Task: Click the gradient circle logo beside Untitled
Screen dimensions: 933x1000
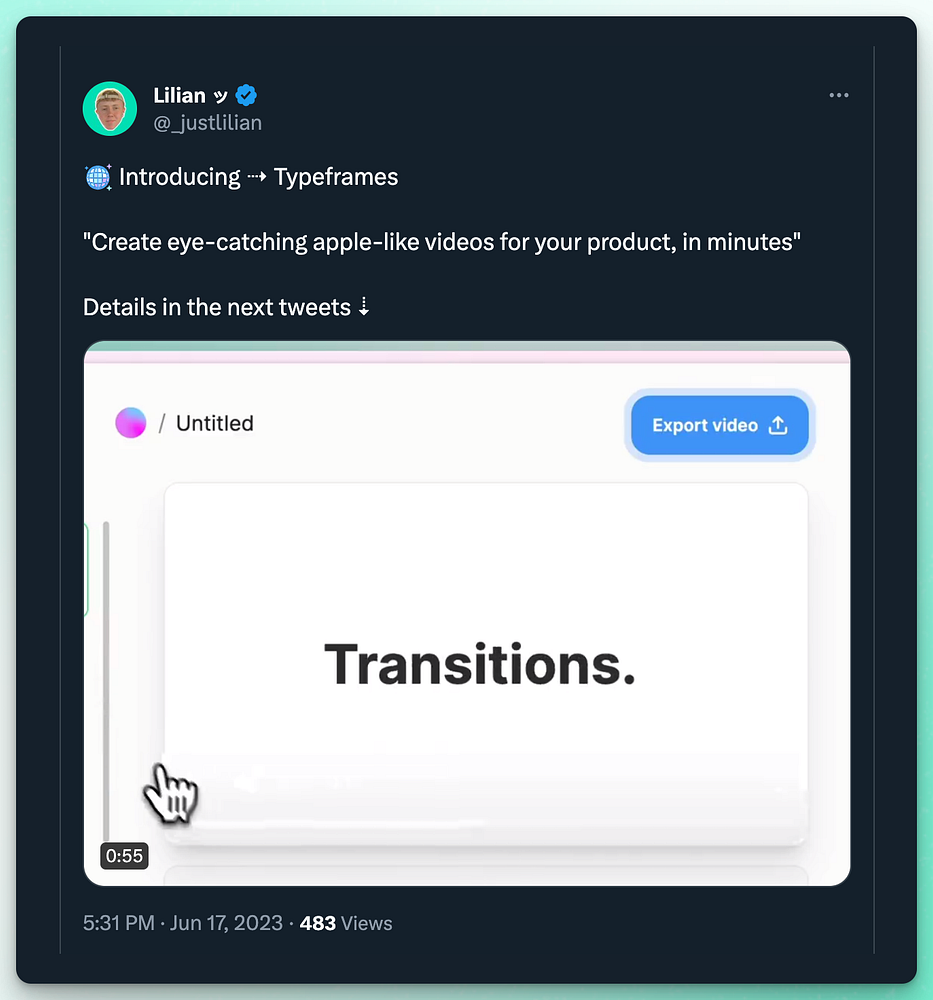Action: pos(131,423)
